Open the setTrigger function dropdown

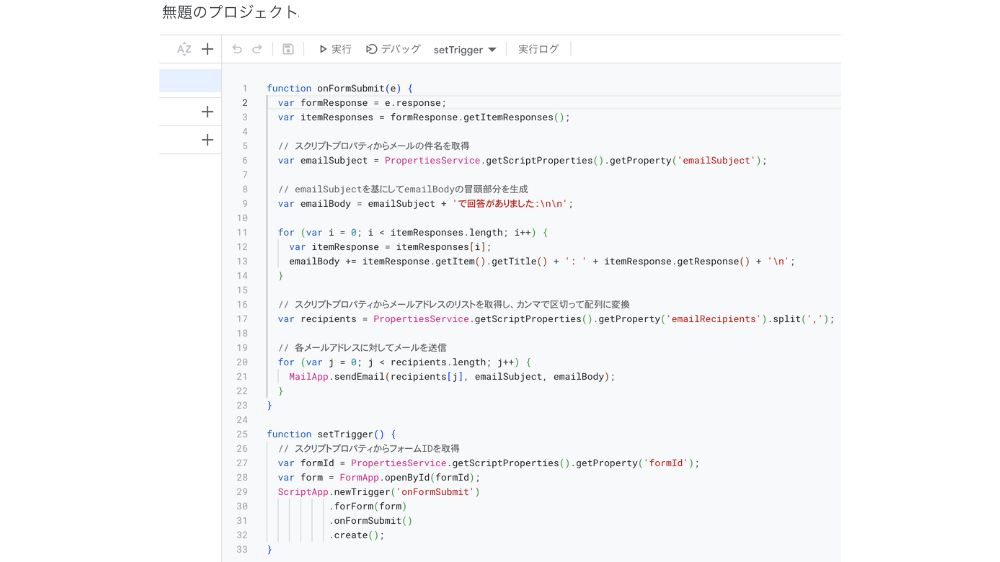pyautogui.click(x=465, y=50)
